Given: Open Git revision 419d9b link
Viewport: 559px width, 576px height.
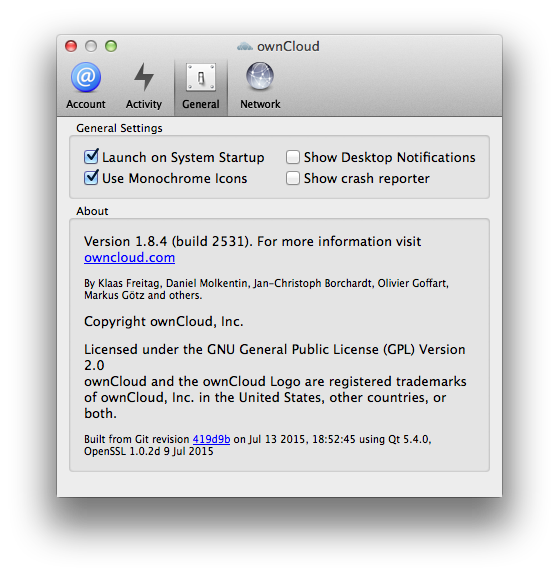Looking at the screenshot, I should pyautogui.click(x=212, y=439).
